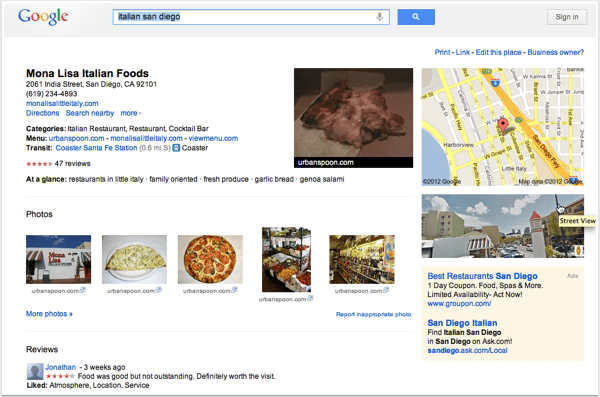
Task: Open the Street View panorama image
Action: pyautogui.click(x=502, y=226)
